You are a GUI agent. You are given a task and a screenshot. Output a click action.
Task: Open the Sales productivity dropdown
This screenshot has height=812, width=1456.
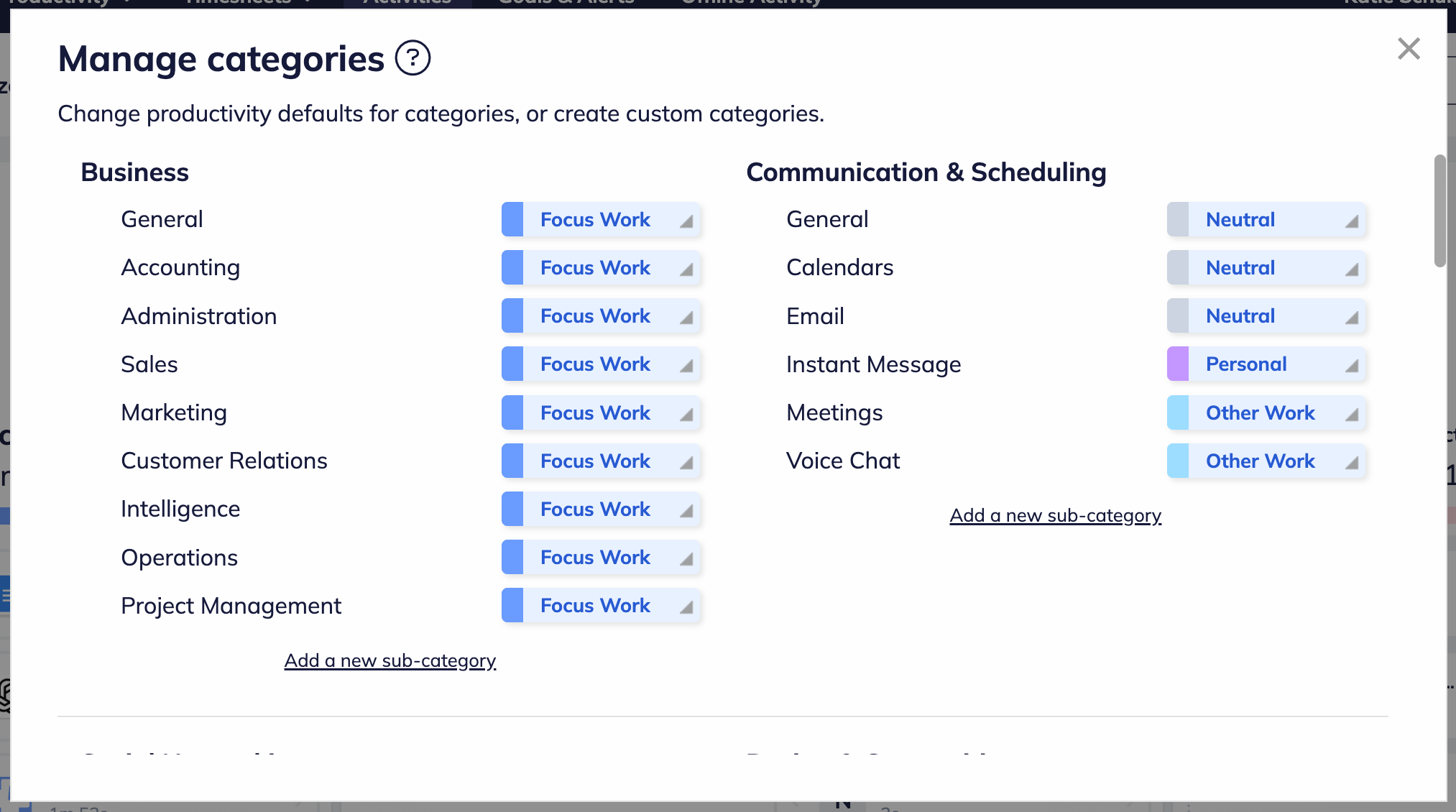[x=601, y=364]
